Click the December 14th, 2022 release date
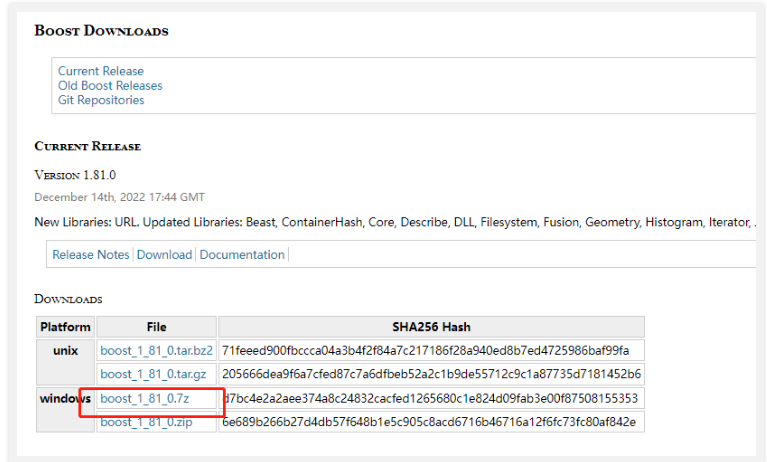767x462 pixels. pyautogui.click(x=119, y=197)
